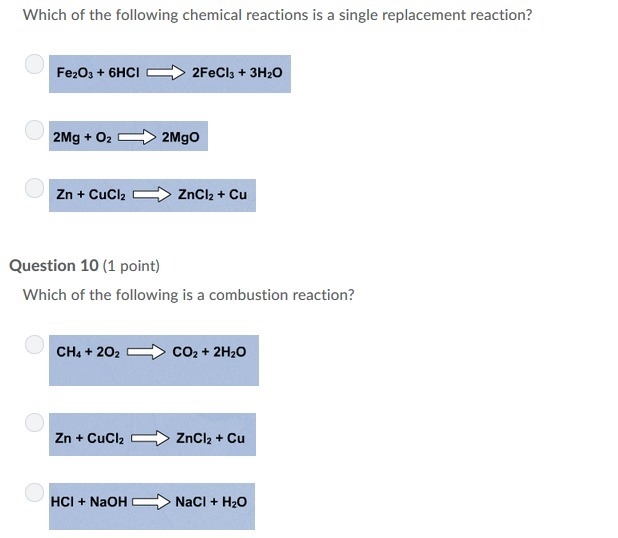Image resolution: width=618 pixels, height=538 pixels.
Task: Click the combustion reaction question text
Action: 188,295
